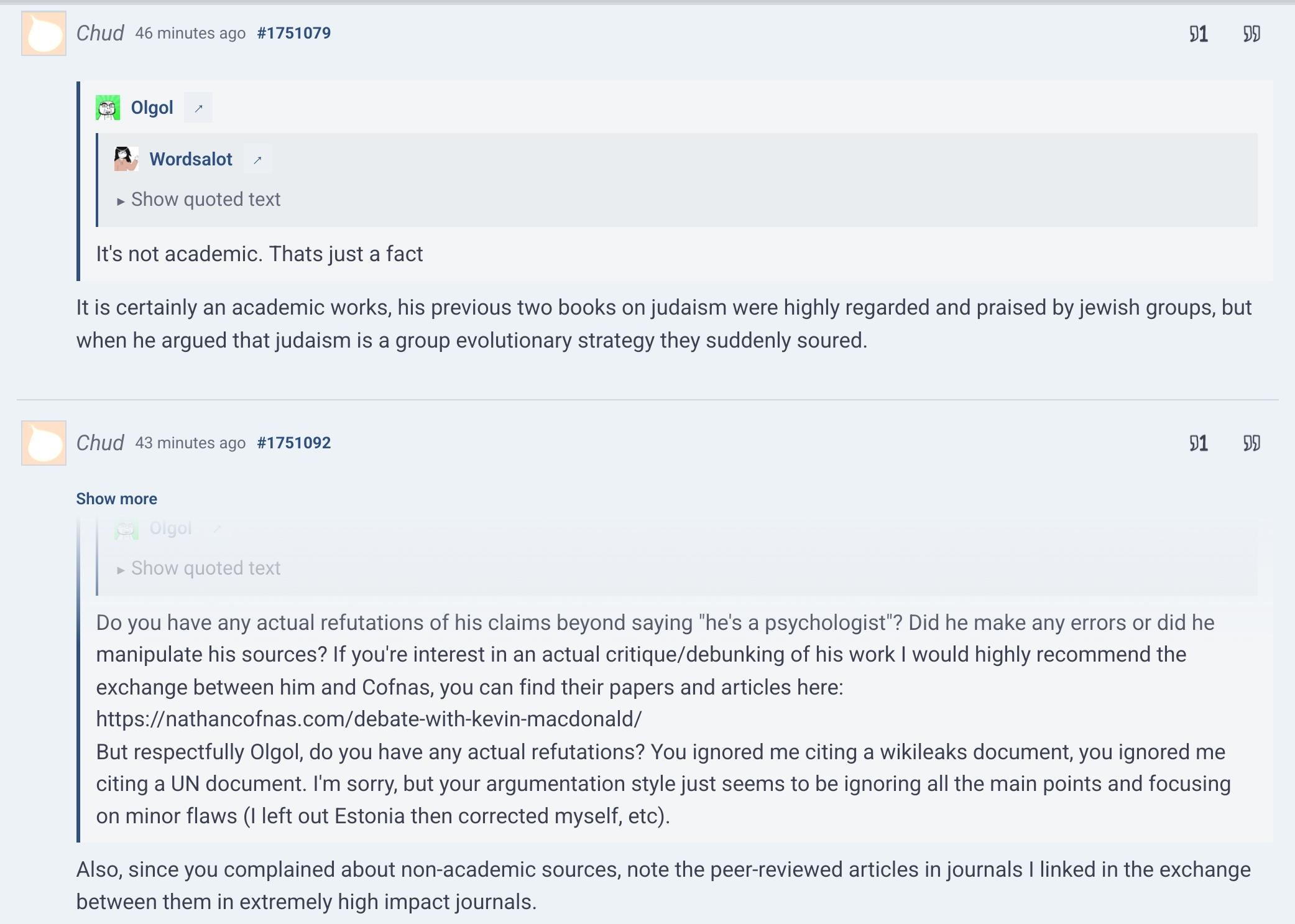The image size is (1295, 924).
Task: Click the Chud username on the 43-minute post
Action: point(100,443)
